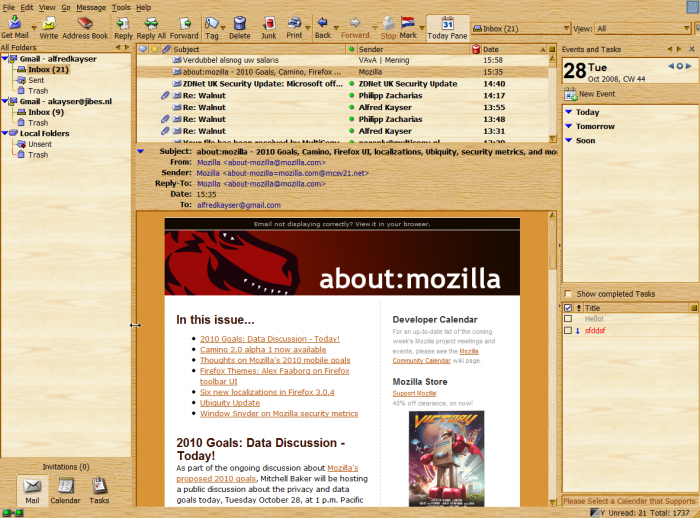This screenshot has width=700, height=518.
Task: Open Camino 2.0 alpha 1 now available link
Action: pos(263,350)
